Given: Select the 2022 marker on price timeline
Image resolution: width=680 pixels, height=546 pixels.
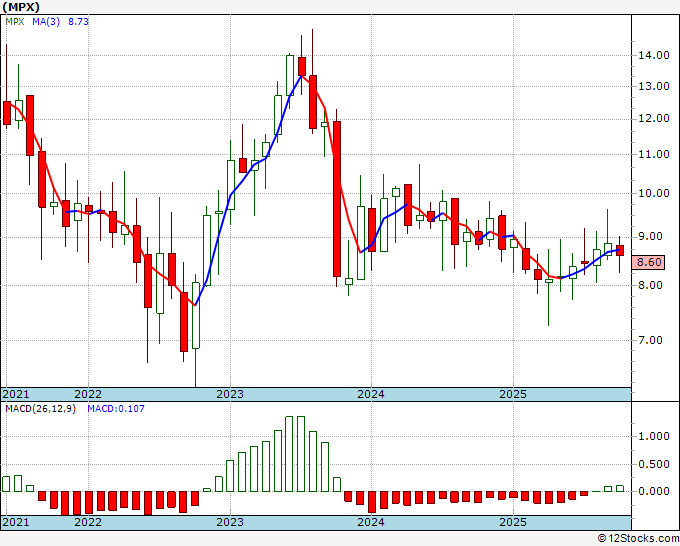Looking at the screenshot, I should [88, 394].
